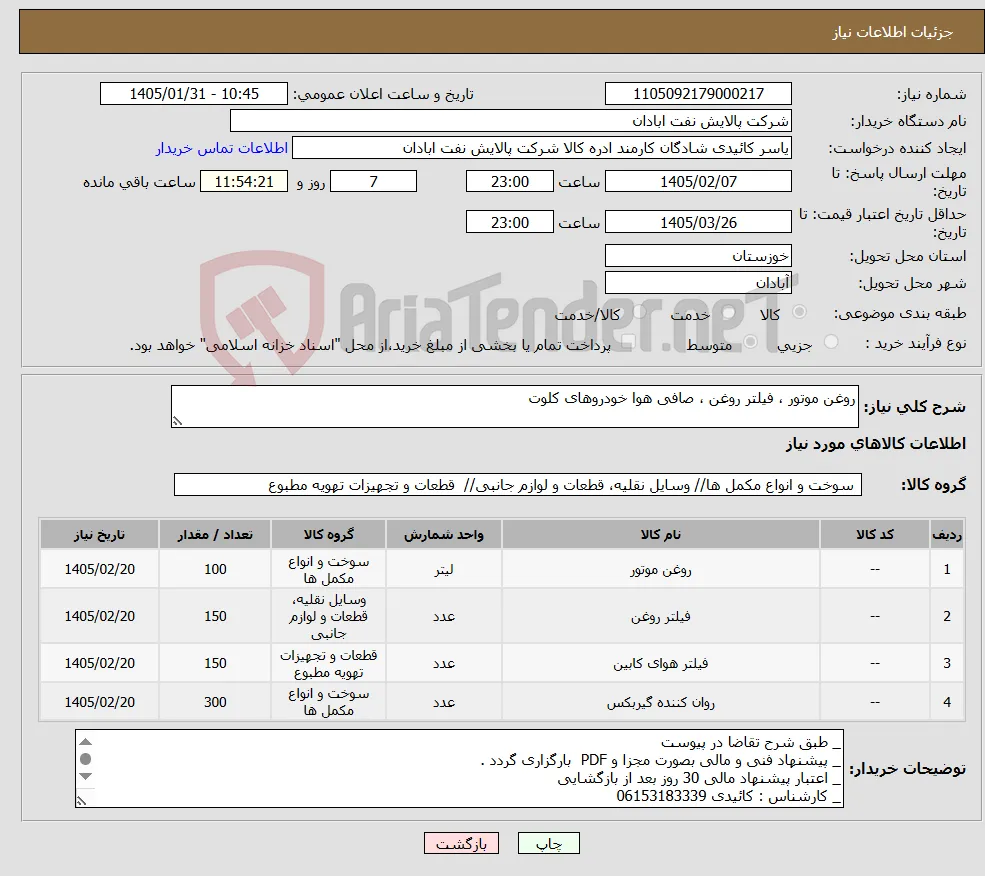Screen dimensions: 985x876
Task: Click the buyer name field شرکت پالایش نفت ابادان
Action: (x=510, y=121)
